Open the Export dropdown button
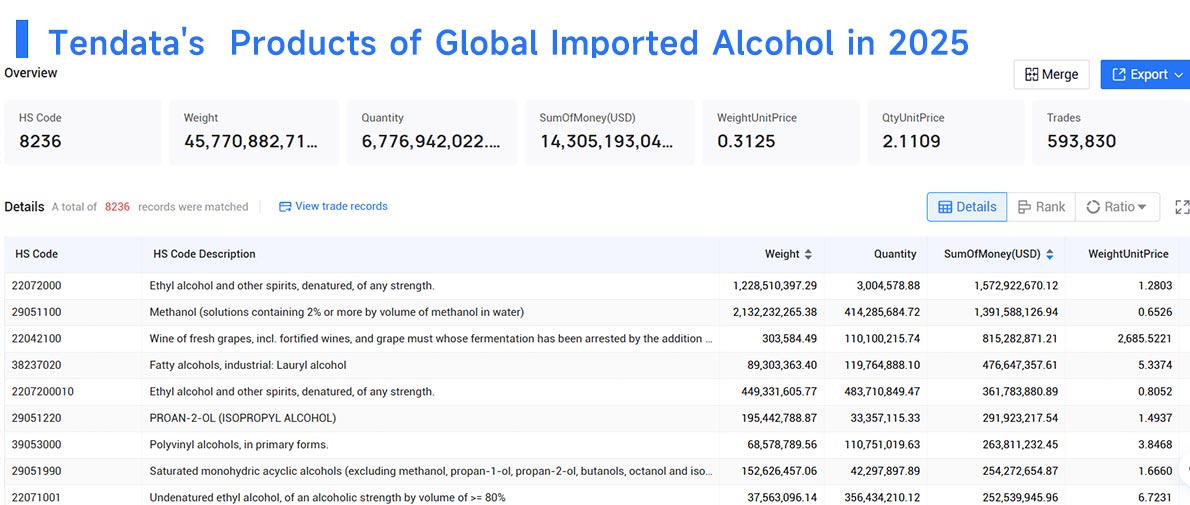The width and height of the screenshot is (1190, 505). (1146, 74)
